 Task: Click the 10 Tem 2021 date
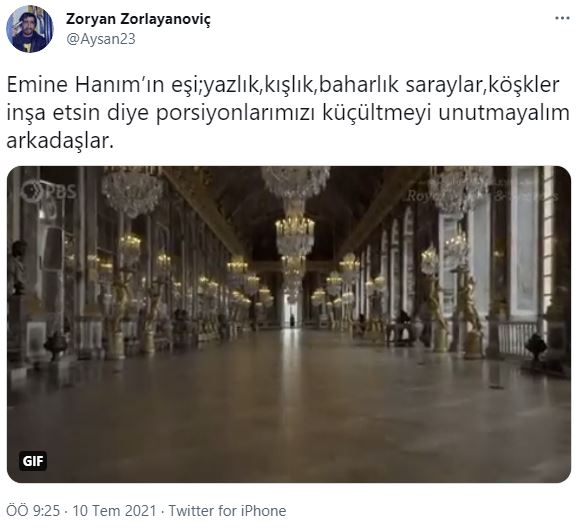point(114,511)
